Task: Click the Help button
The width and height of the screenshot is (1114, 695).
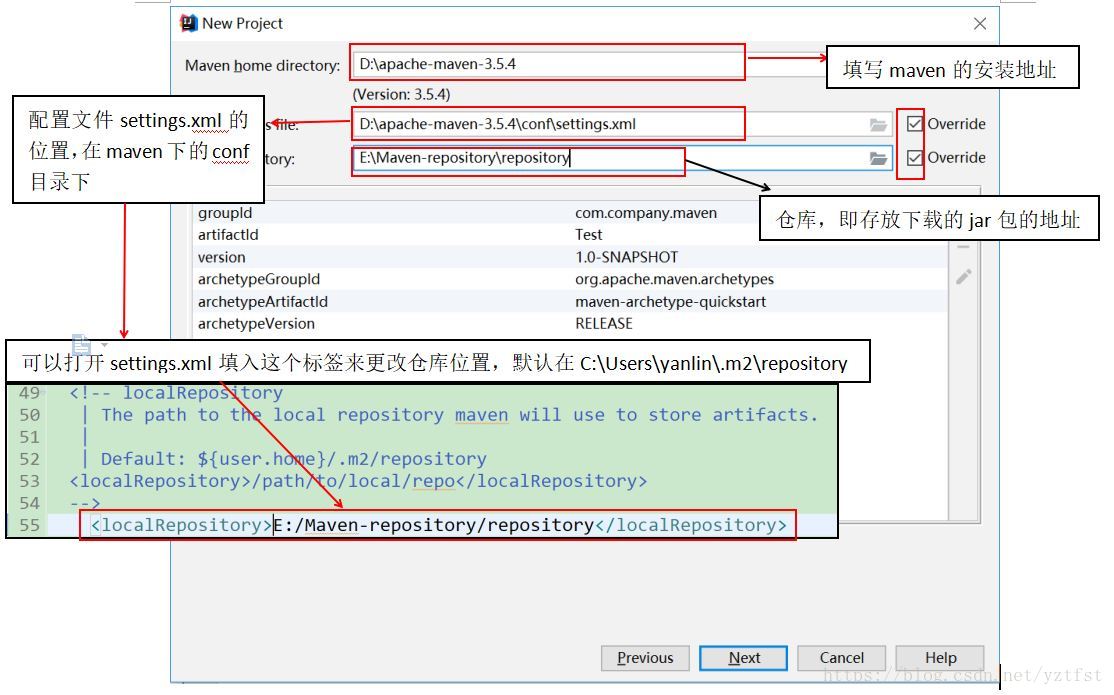Action: [x=941, y=658]
